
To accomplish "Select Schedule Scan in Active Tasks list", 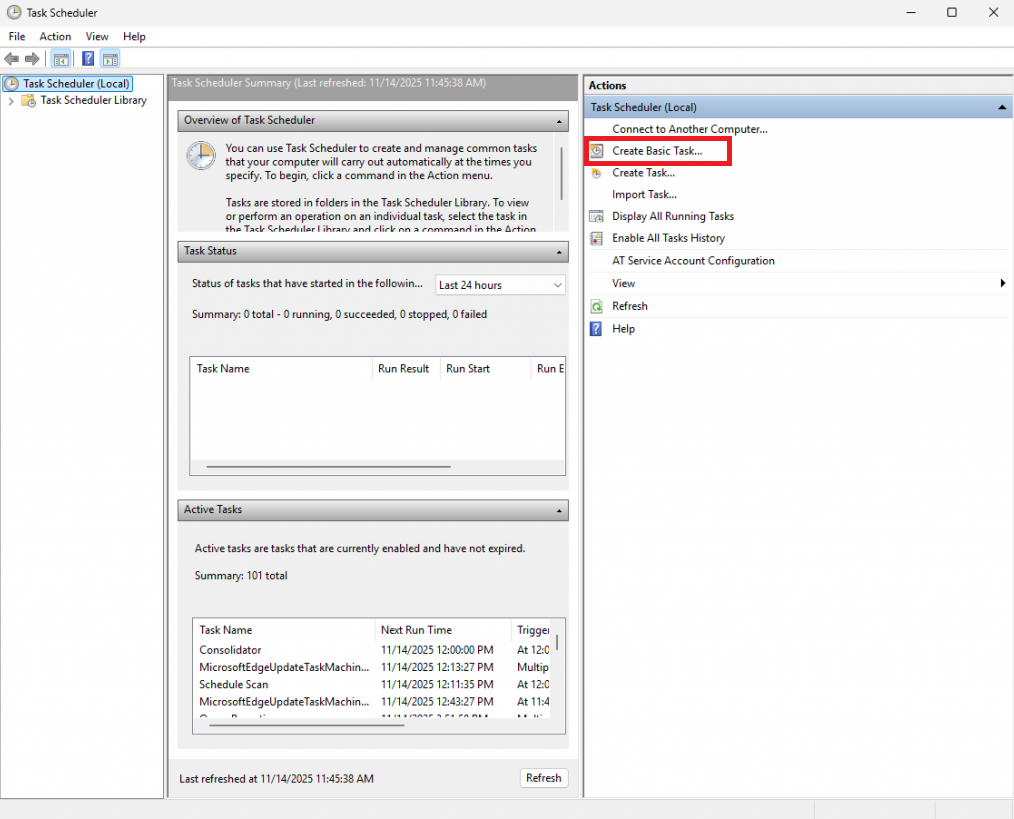I will pyautogui.click(x=233, y=684).
